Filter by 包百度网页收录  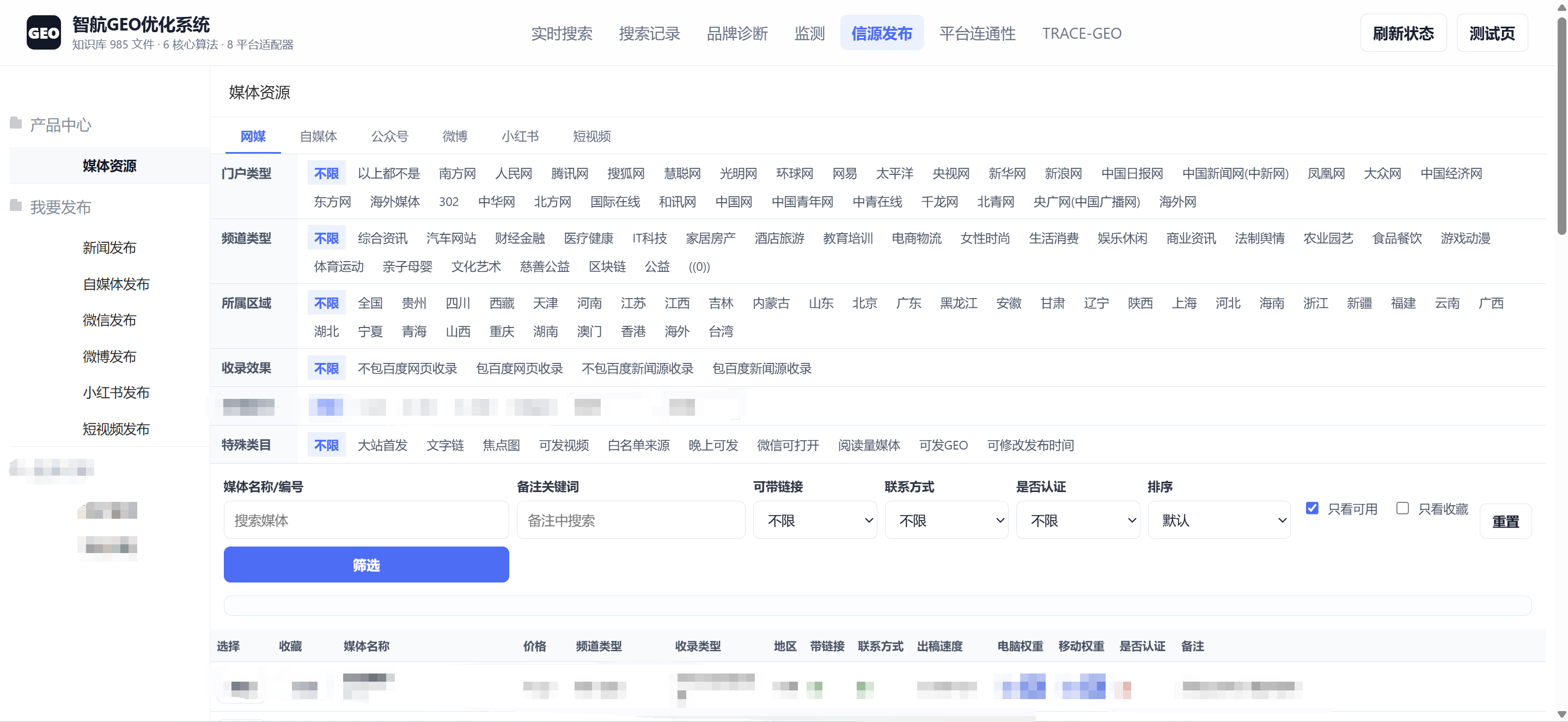518,368
